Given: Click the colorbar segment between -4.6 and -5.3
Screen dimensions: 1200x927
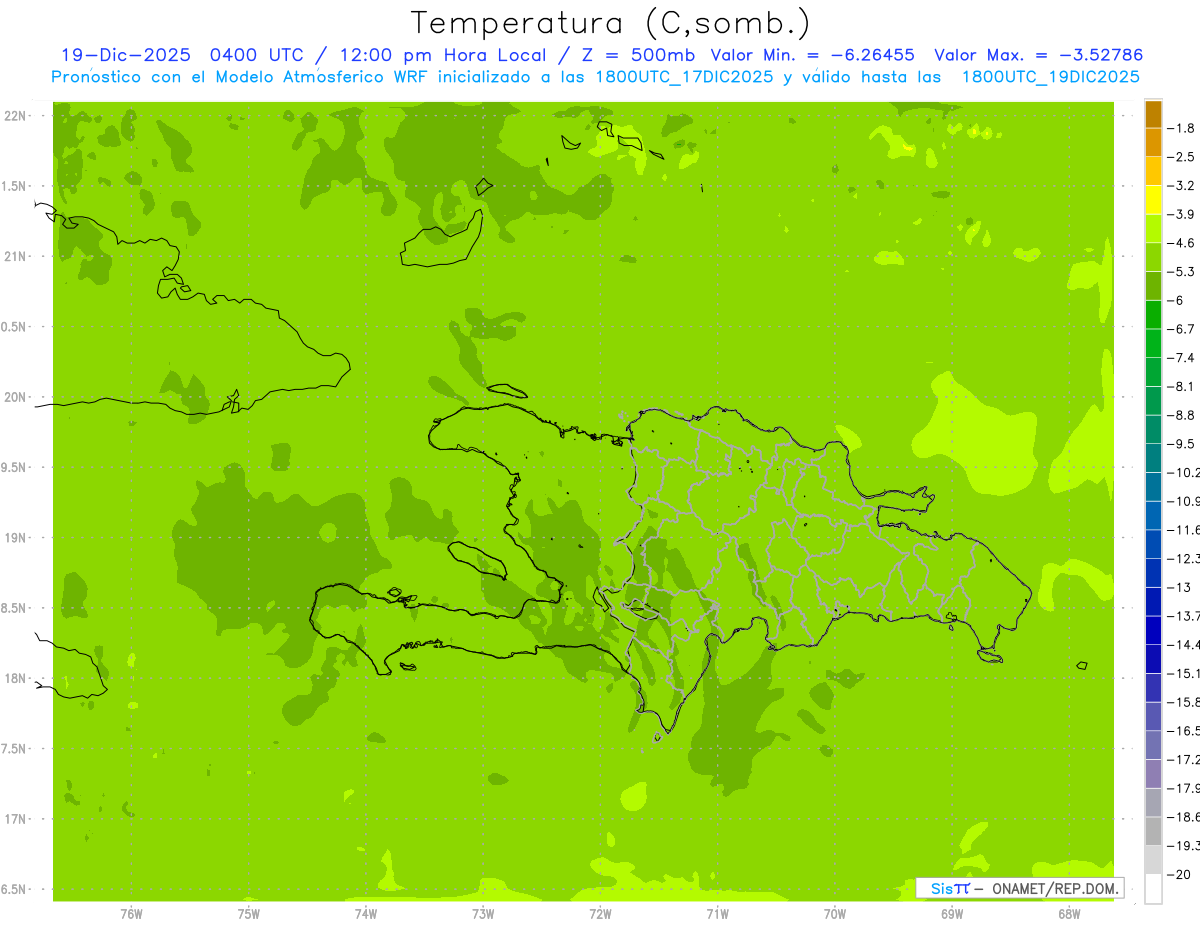Looking at the screenshot, I should (x=1153, y=257).
